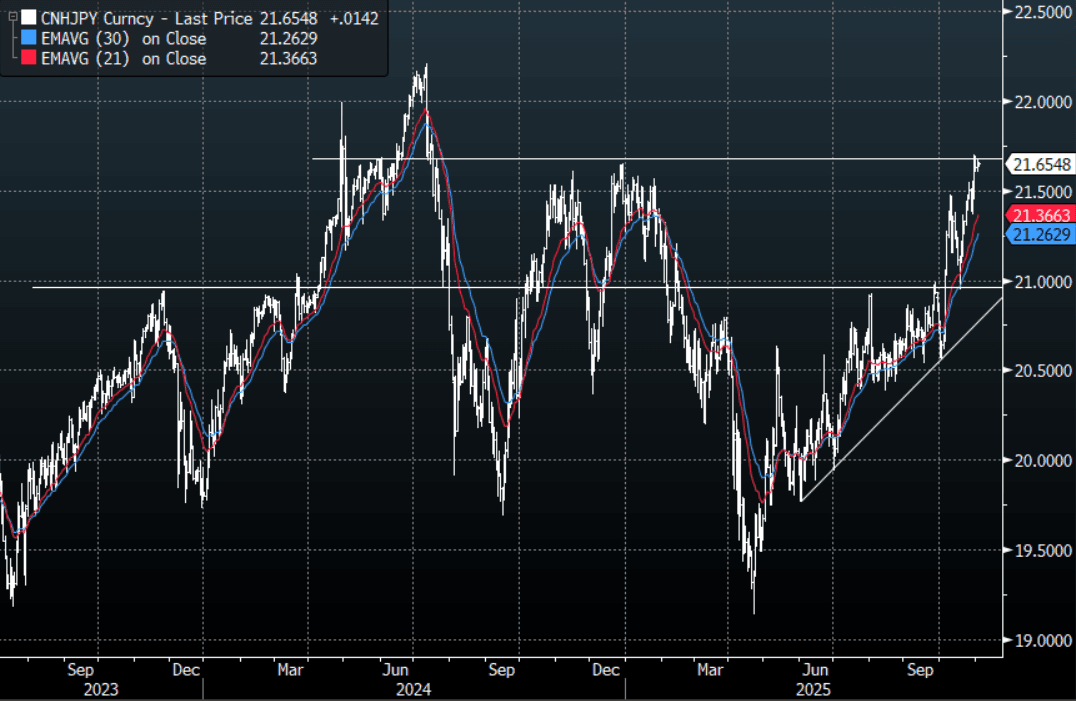Click the Jun label above the 2024 year
The height and width of the screenshot is (701, 1076).
pos(398,670)
